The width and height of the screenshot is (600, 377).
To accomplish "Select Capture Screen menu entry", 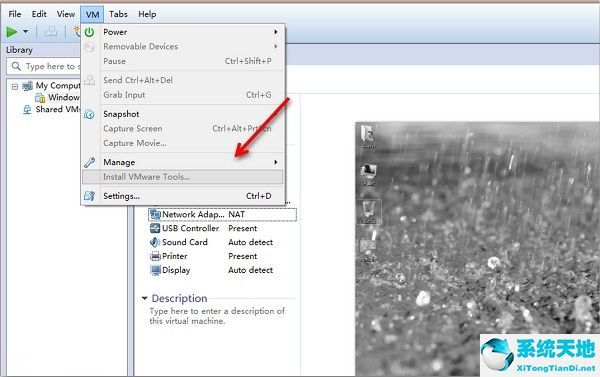I will tap(183, 129).
